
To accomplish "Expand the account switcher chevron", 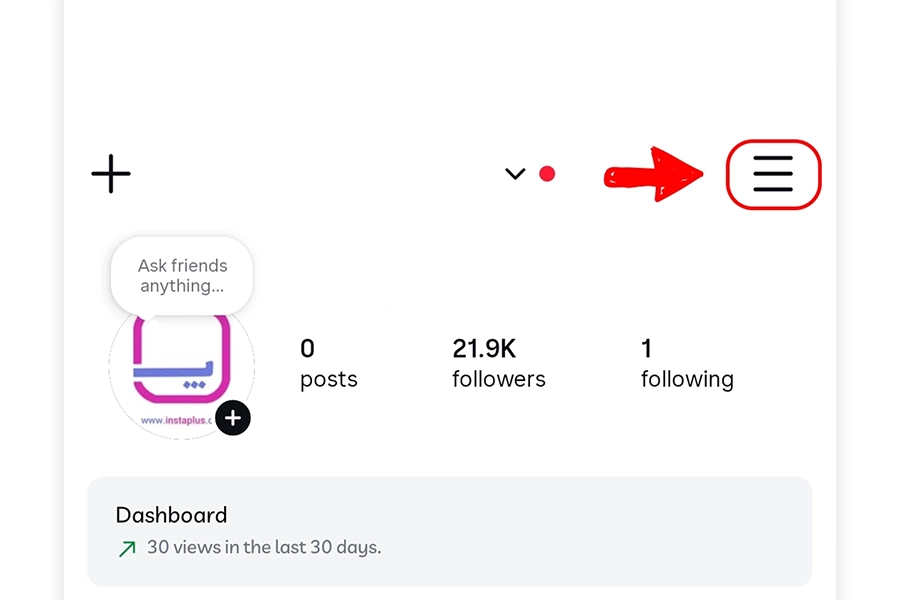I will (x=515, y=174).
